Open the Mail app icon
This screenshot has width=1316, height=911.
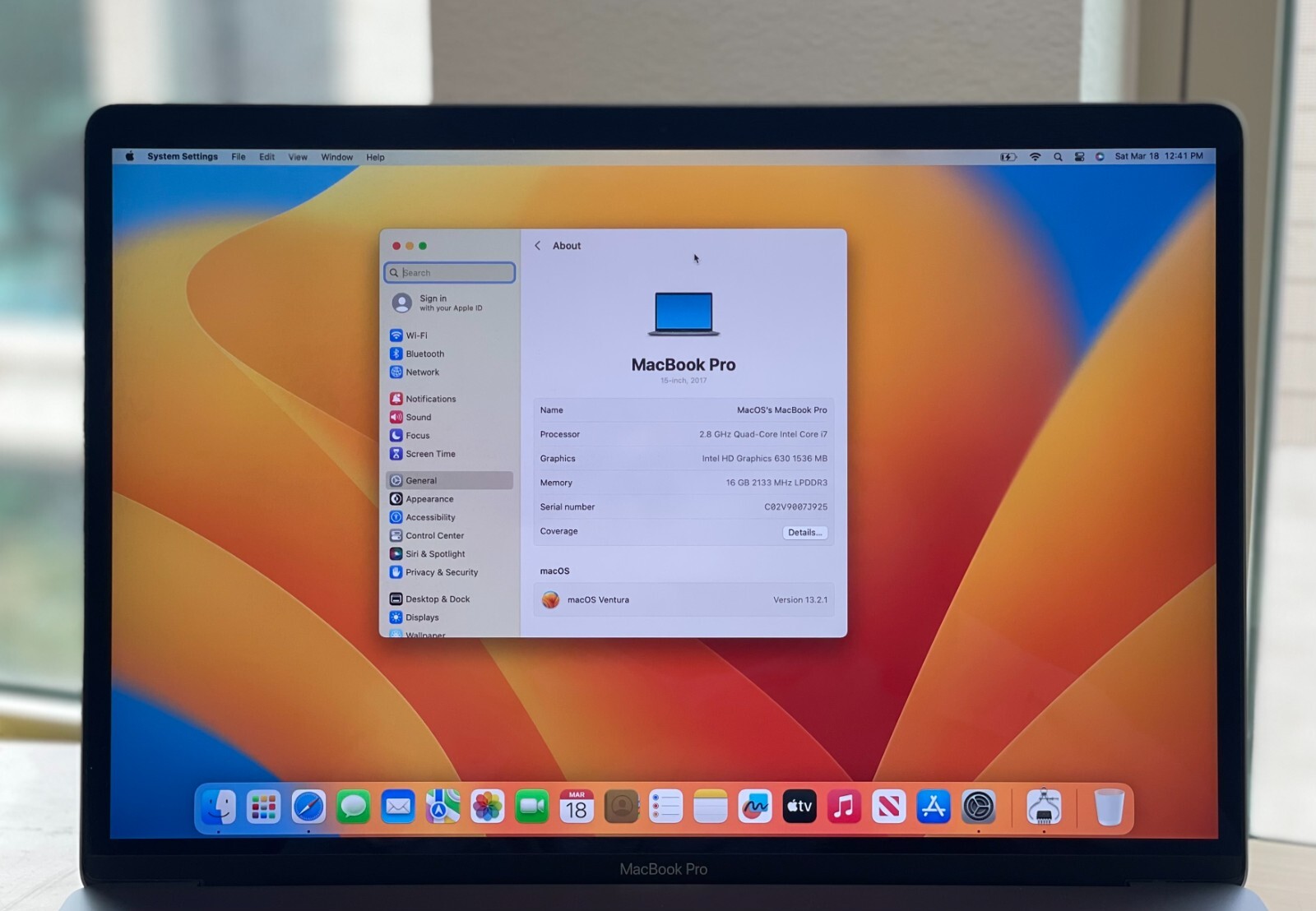(x=398, y=807)
